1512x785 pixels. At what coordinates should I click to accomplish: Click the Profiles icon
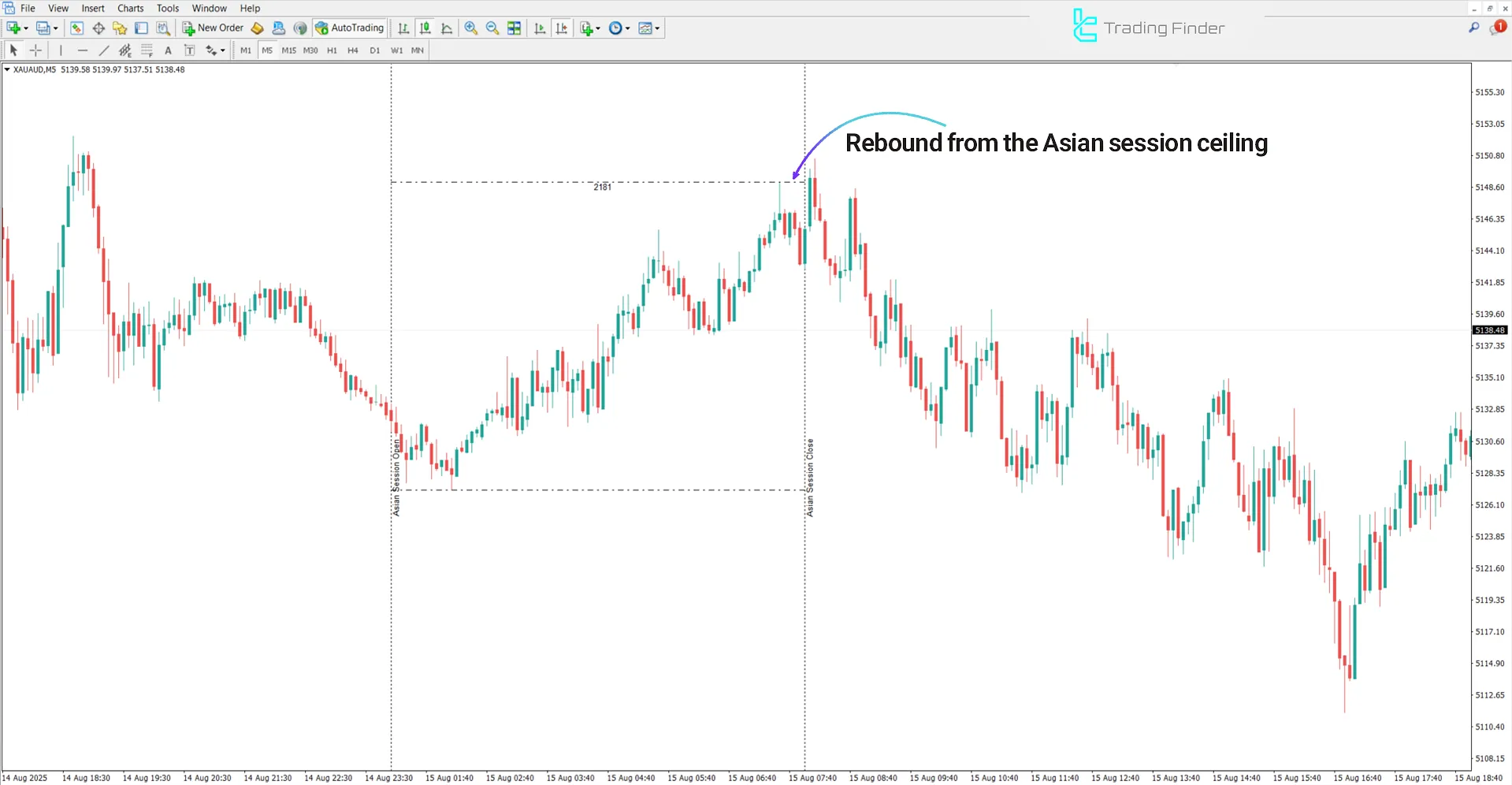click(43, 28)
